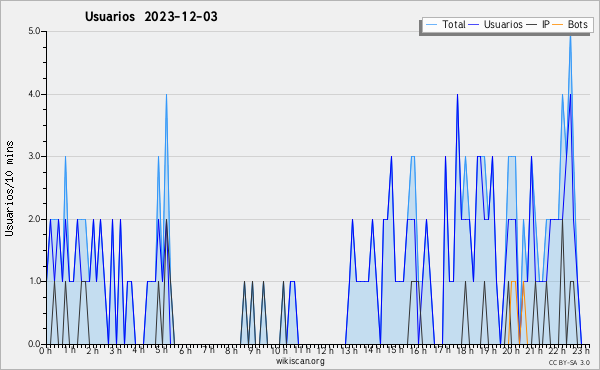600x370 pixels.
Task: Click the chart title Usuarios 2023-12-03
Action: pyautogui.click(x=151, y=16)
